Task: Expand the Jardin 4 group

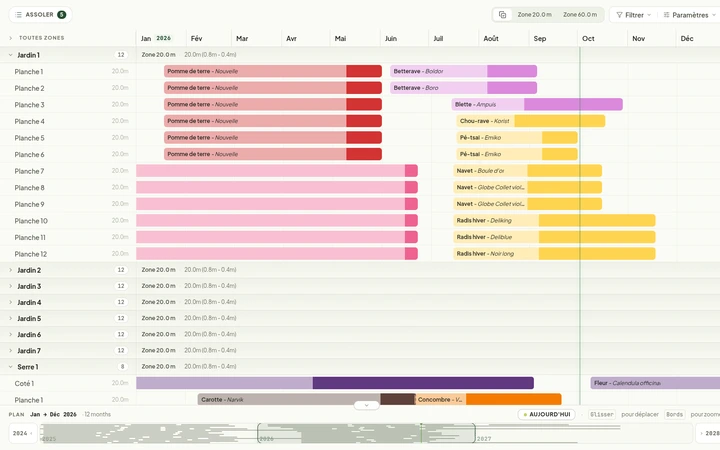Action: (x=11, y=302)
